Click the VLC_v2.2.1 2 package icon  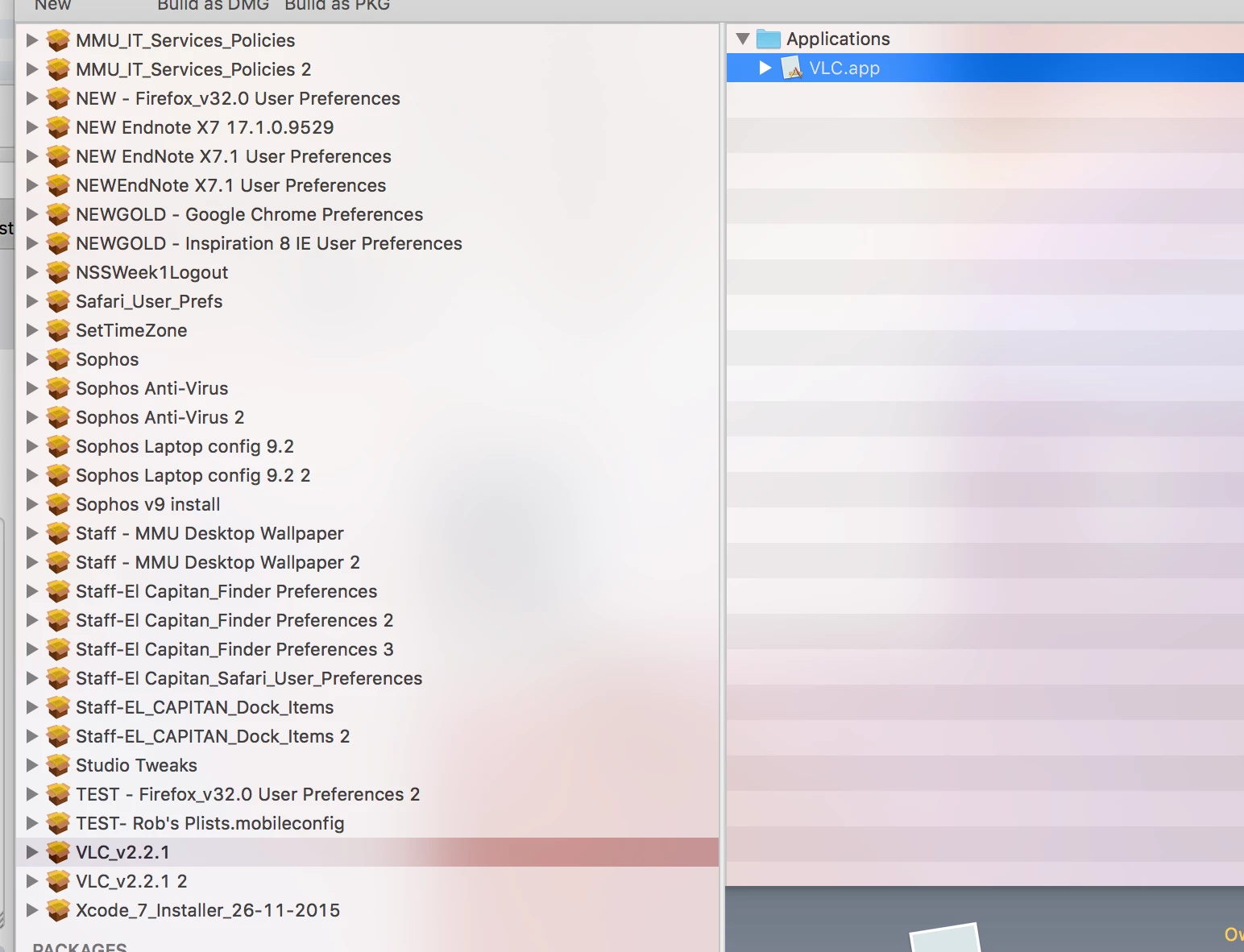(58, 881)
